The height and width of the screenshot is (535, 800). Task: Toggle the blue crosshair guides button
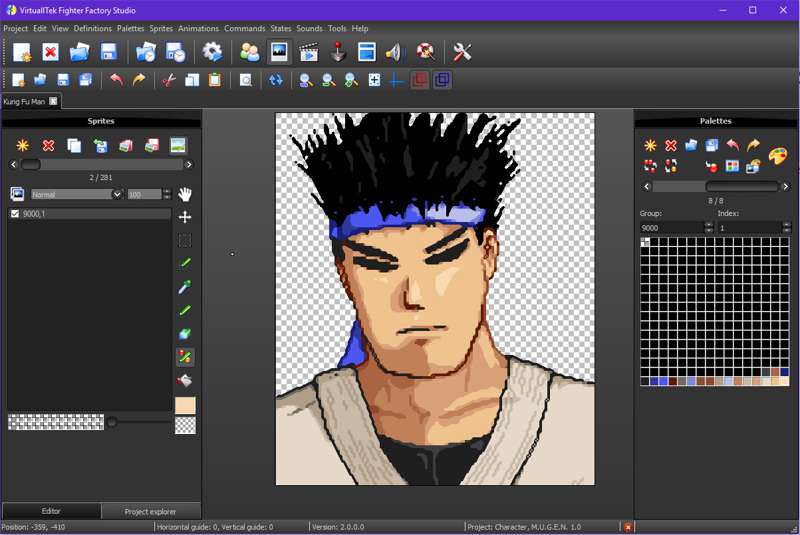coord(397,80)
